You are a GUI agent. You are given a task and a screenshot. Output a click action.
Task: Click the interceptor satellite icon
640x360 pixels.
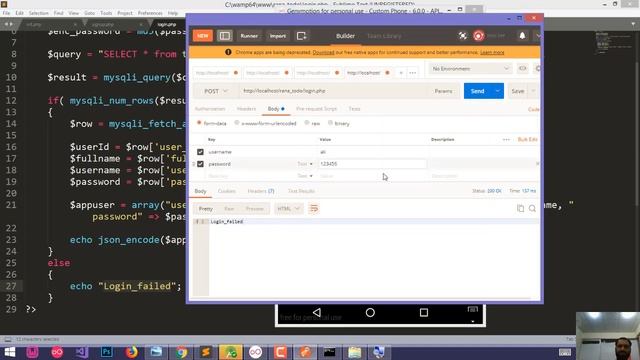pyautogui.click(x=462, y=36)
